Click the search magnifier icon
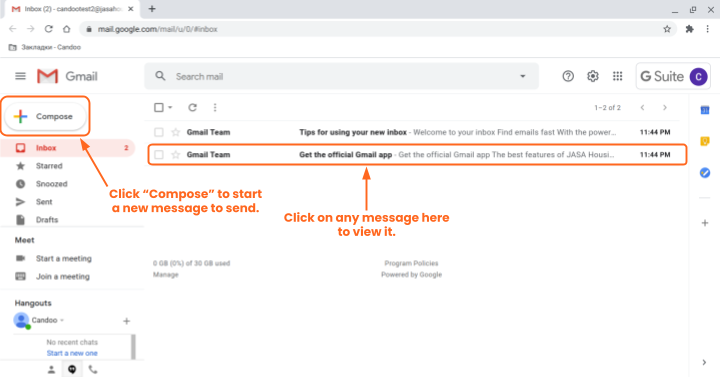720x377 pixels. coord(160,76)
